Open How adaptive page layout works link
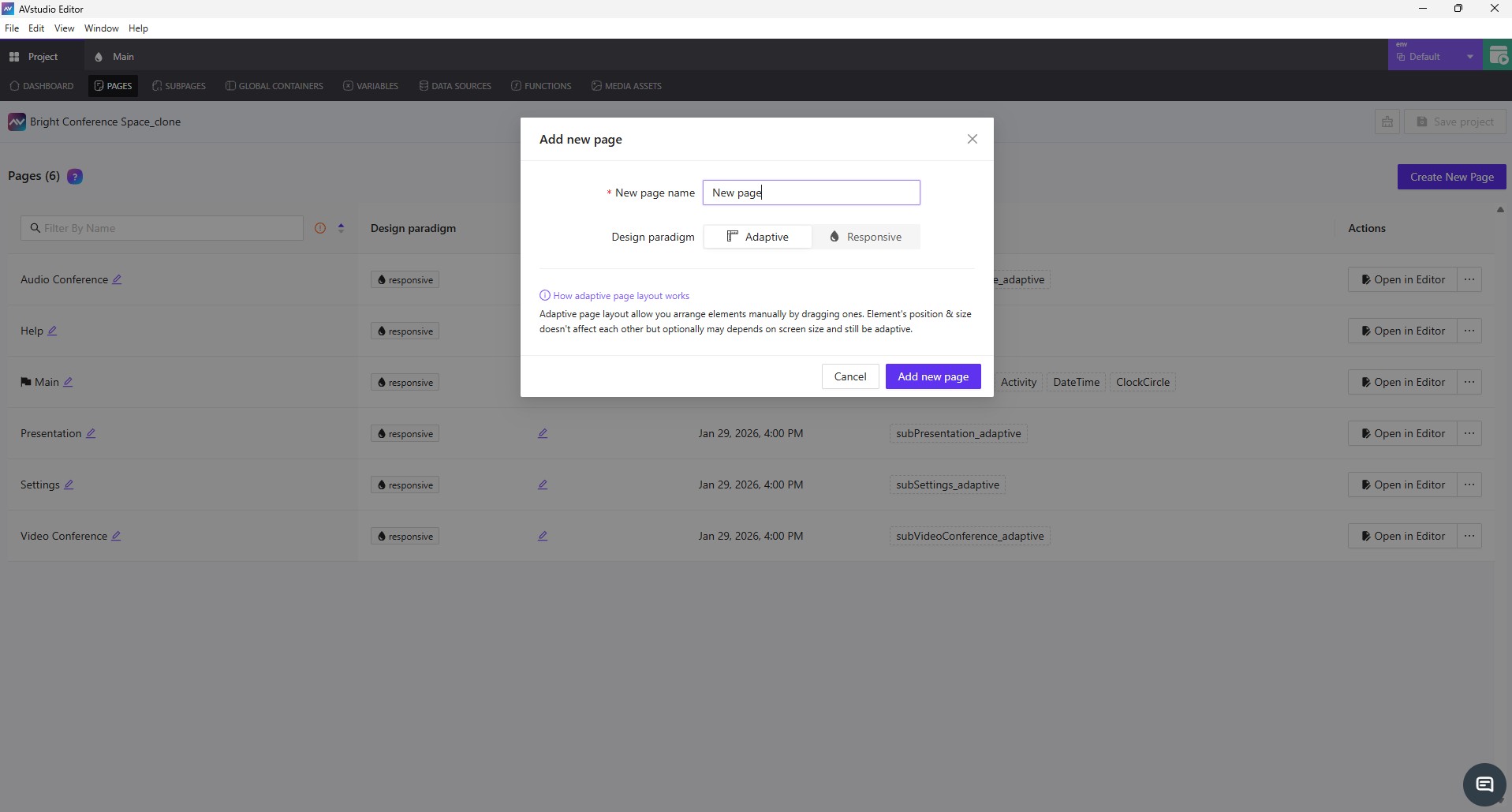 click(621, 296)
